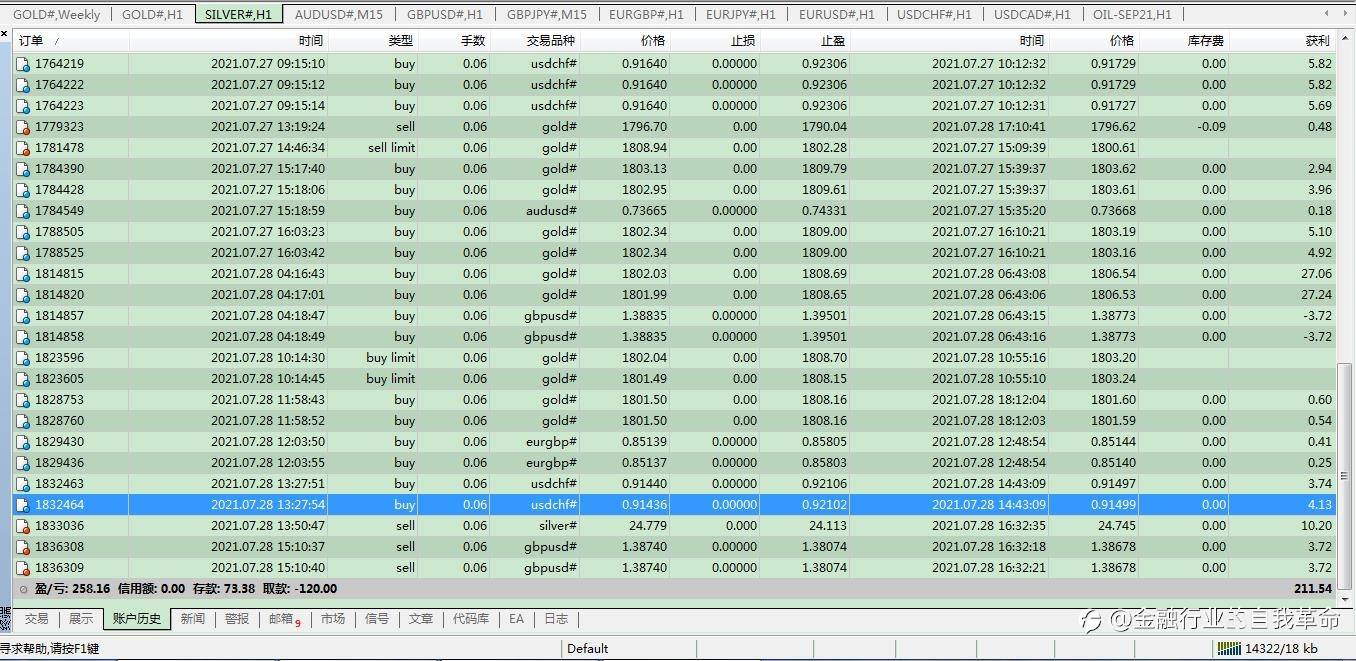This screenshot has width=1356, height=661.
Task: Click the sell order icon for ticket 1779323
Action: click(23, 127)
